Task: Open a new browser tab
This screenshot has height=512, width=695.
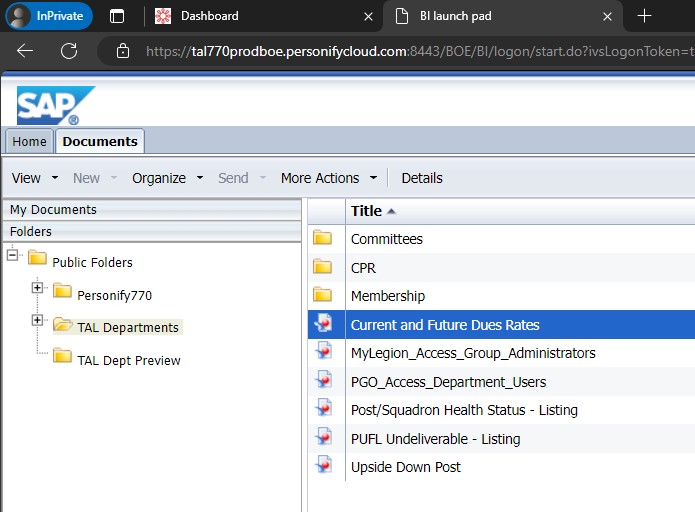Action: 644,16
